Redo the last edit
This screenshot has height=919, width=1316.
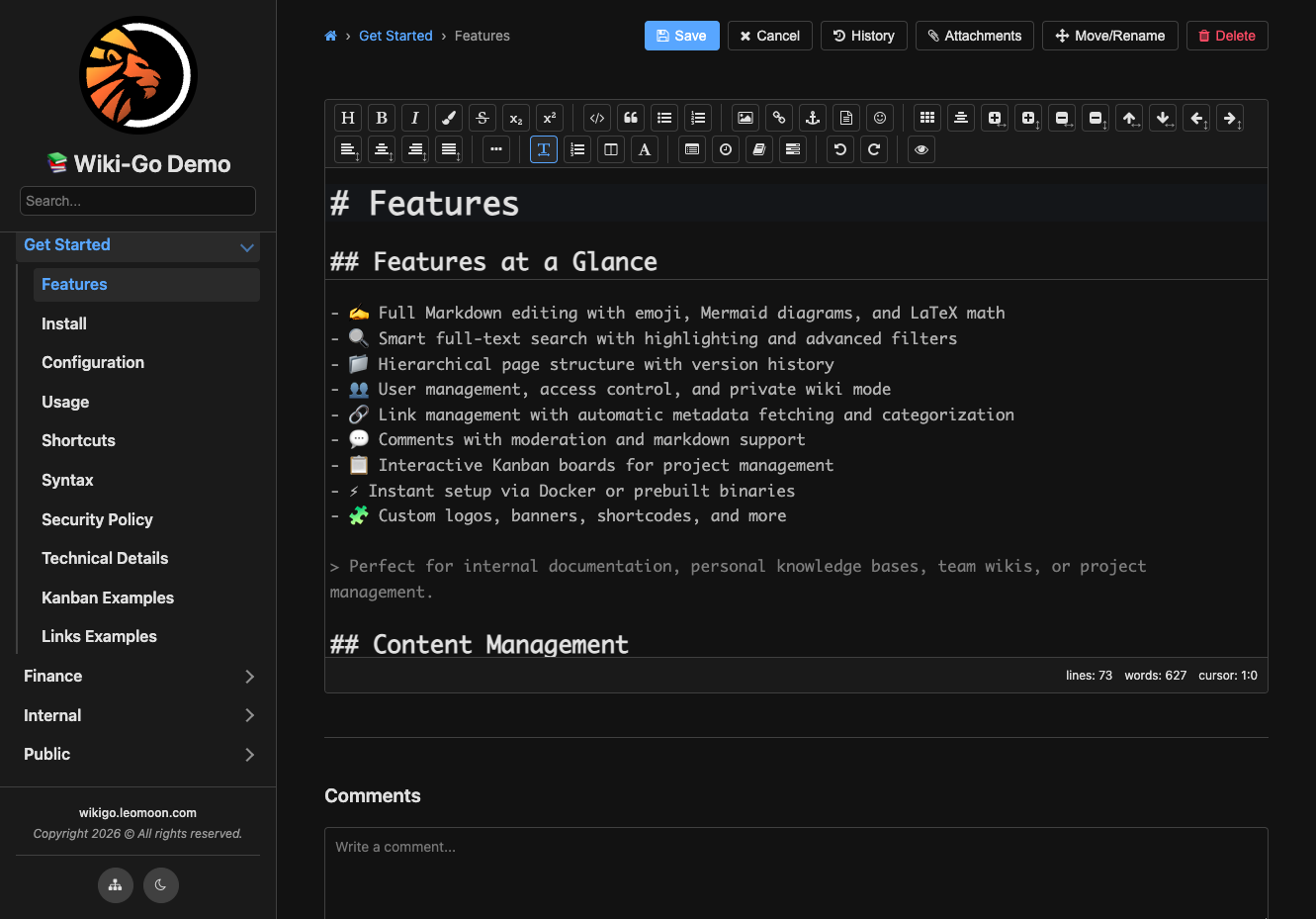coord(874,149)
